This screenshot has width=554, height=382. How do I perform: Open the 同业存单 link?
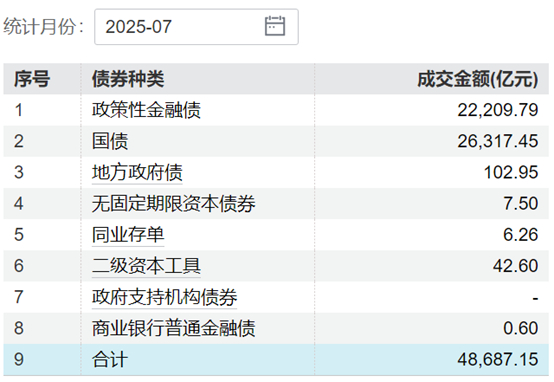click(128, 235)
